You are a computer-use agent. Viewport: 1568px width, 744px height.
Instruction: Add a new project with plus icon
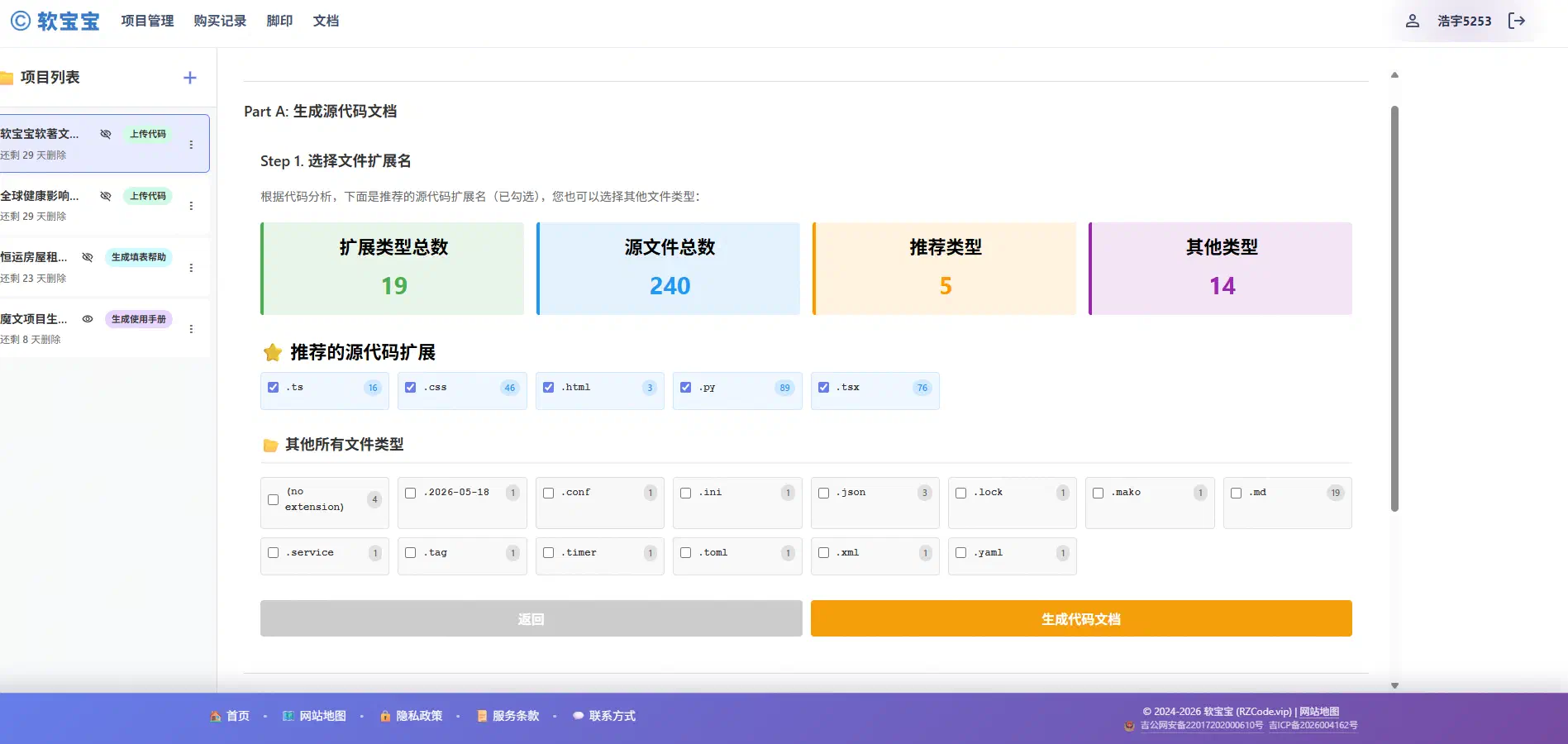190,78
